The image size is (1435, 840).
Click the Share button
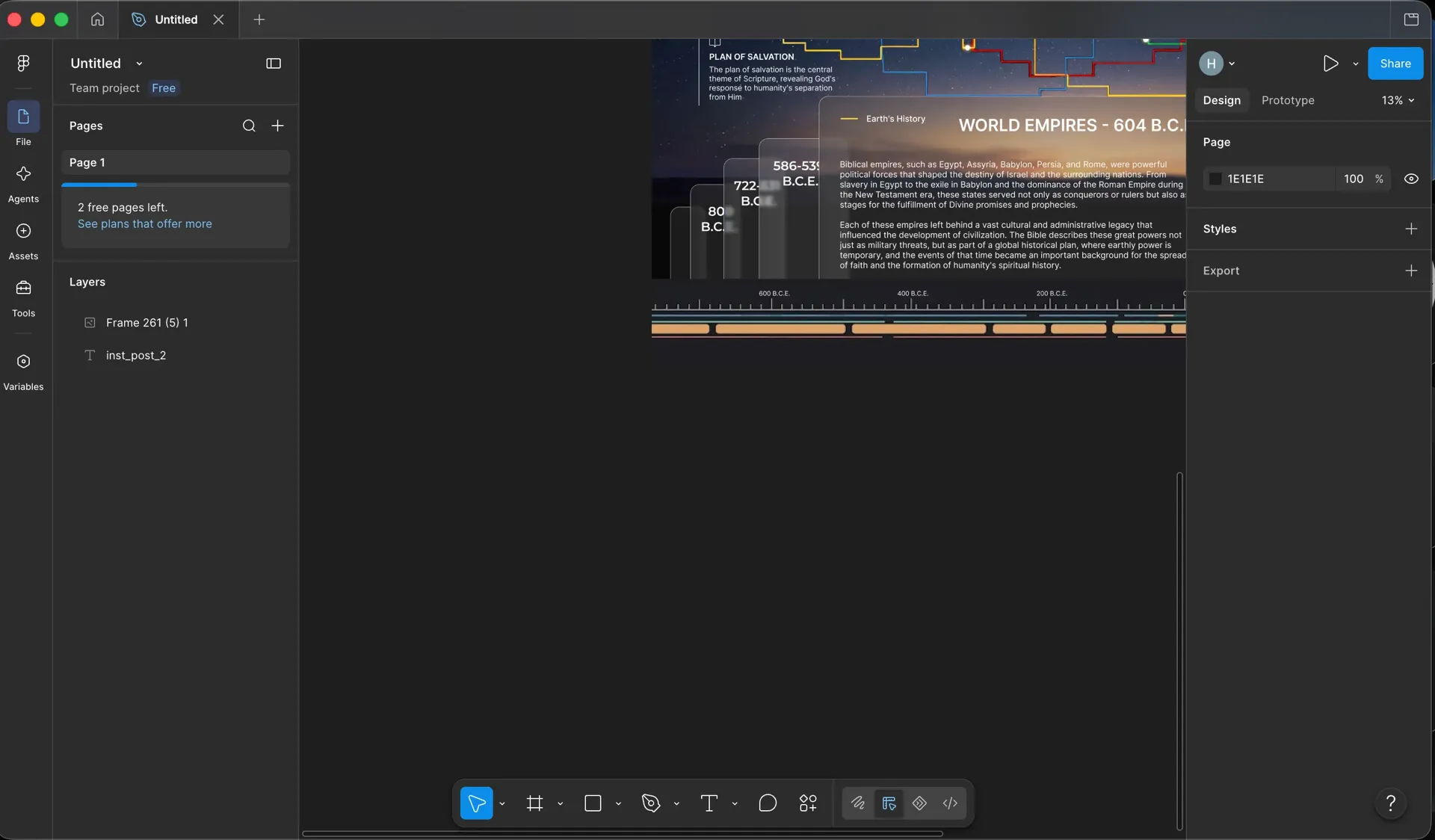click(1395, 64)
